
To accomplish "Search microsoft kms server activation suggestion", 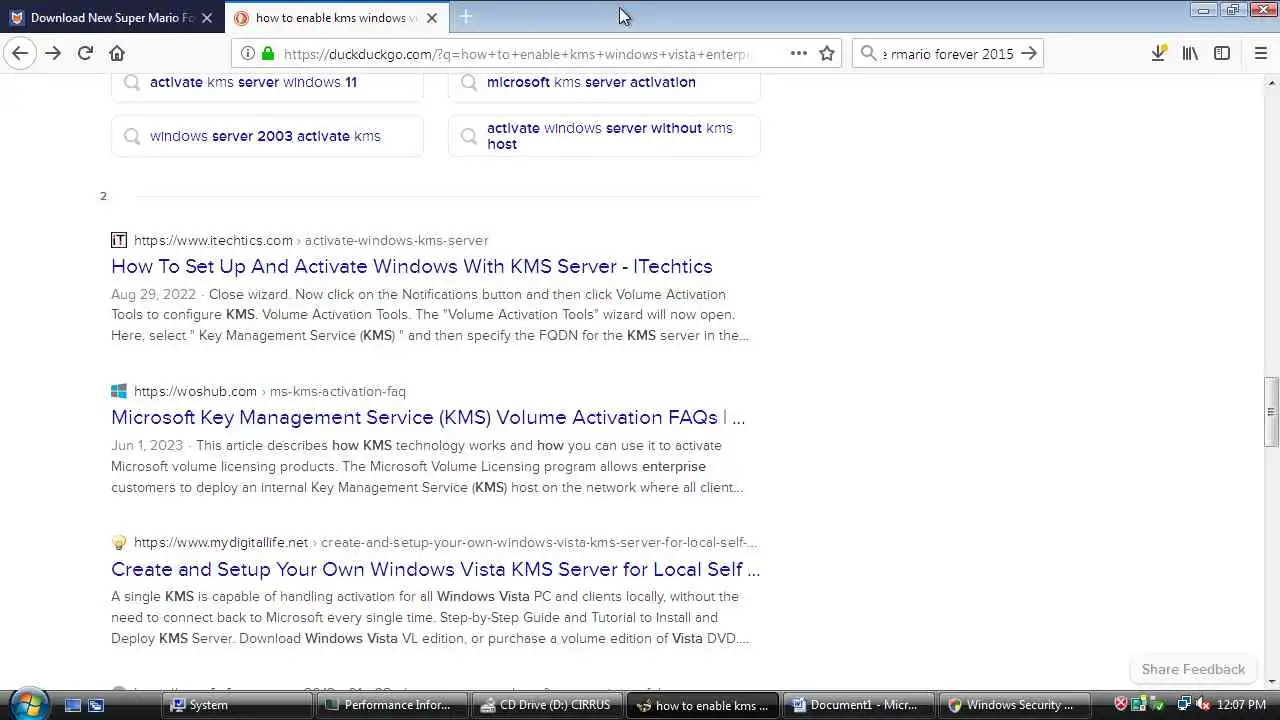I will coord(604,83).
